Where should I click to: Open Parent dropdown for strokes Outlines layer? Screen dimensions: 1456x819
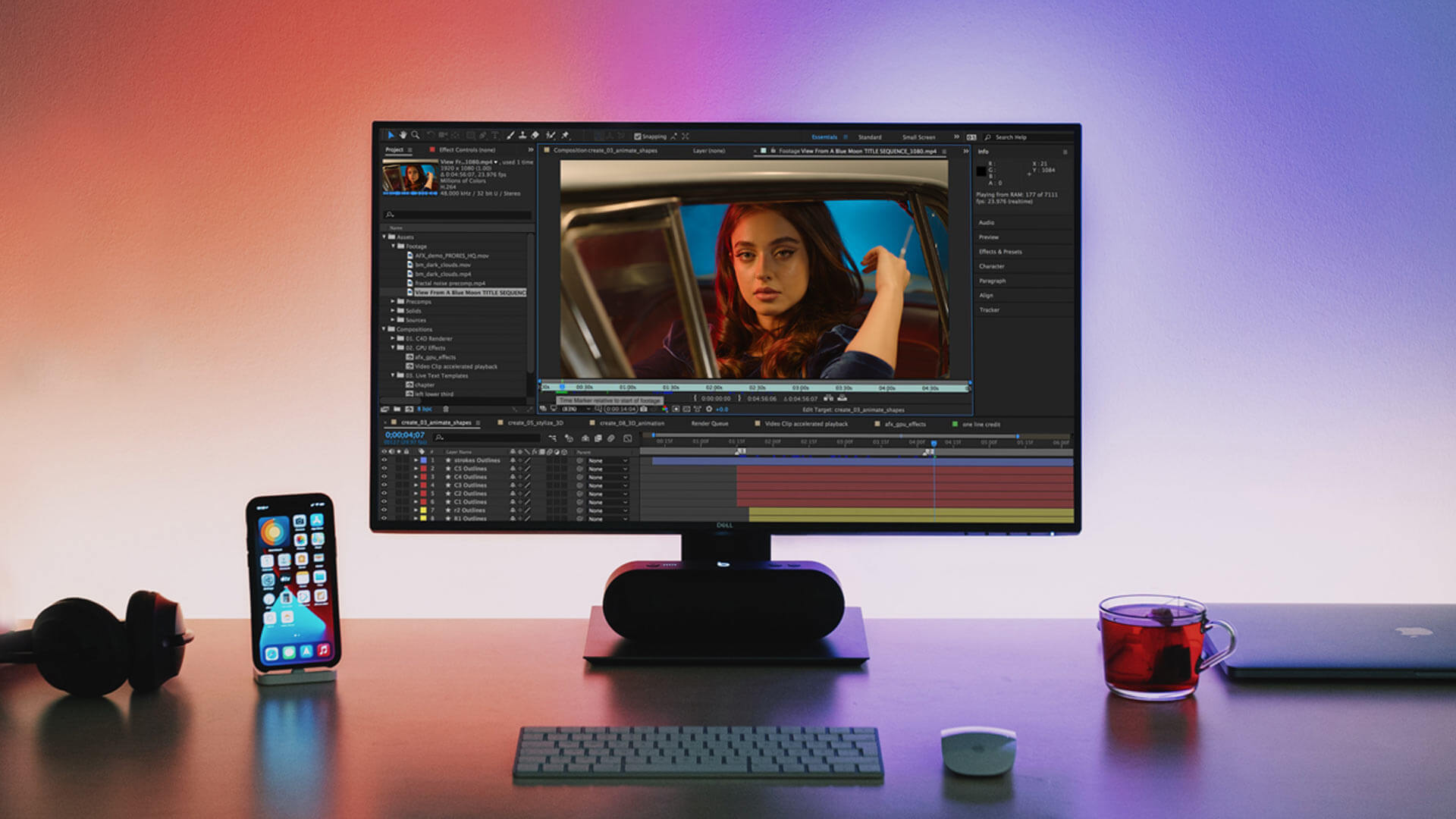click(x=608, y=460)
